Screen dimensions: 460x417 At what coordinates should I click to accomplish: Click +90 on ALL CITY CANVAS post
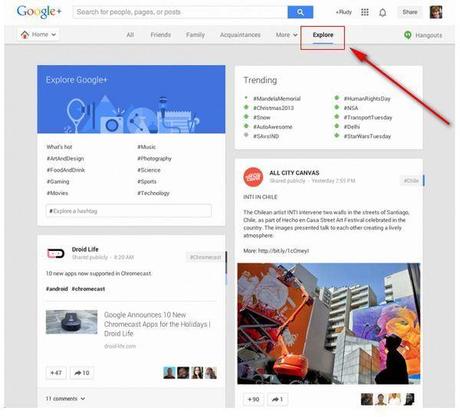click(253, 399)
